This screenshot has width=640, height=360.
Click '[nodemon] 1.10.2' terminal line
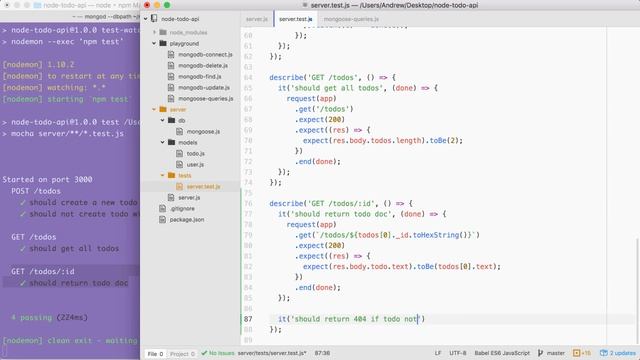(38, 64)
